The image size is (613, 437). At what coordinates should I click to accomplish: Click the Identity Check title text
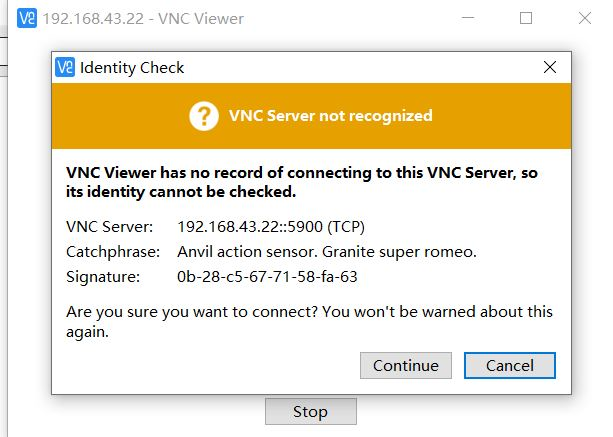click(132, 68)
